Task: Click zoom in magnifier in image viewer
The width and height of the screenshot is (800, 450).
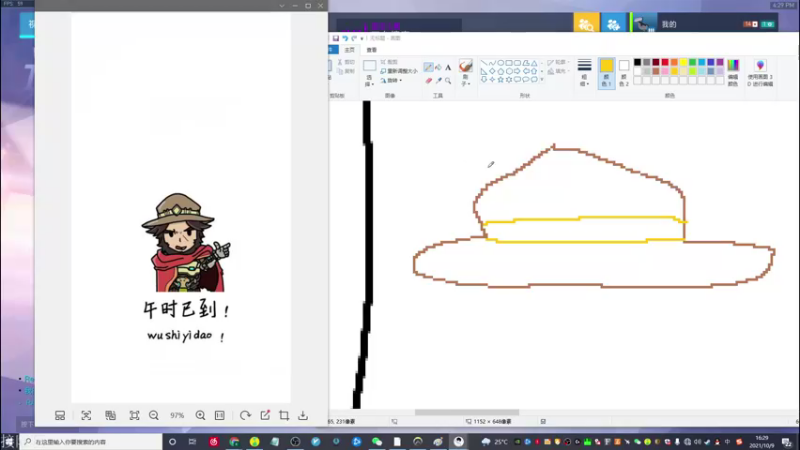Action: click(x=200, y=415)
